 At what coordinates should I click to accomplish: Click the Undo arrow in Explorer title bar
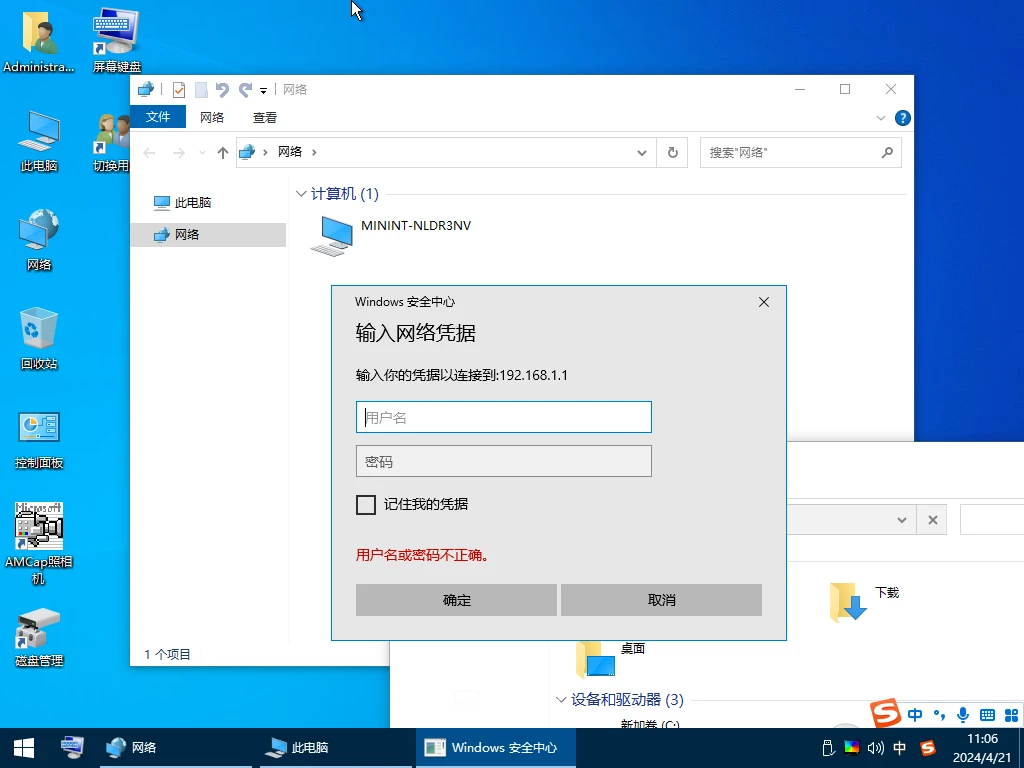point(222,89)
